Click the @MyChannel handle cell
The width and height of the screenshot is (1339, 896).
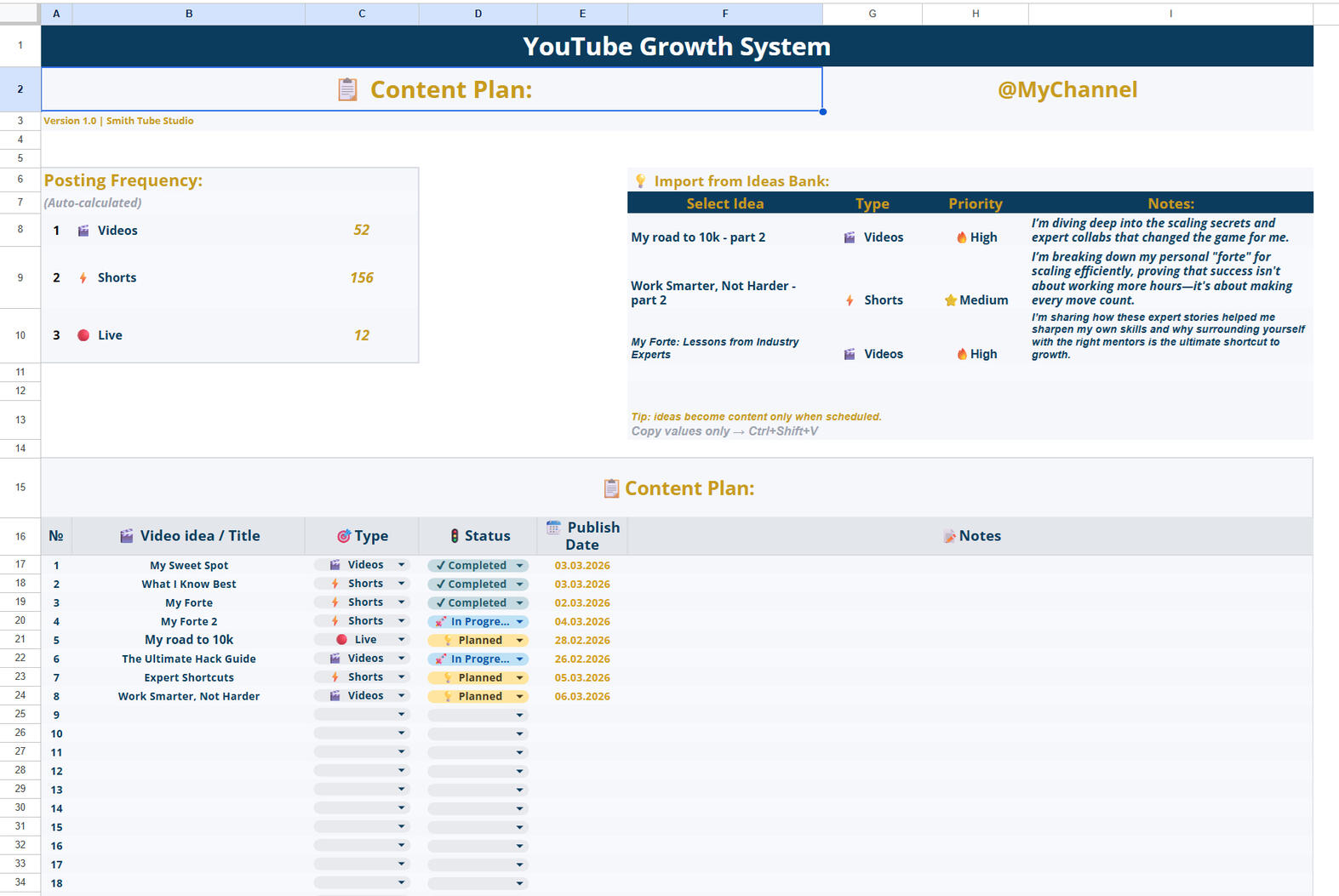(1067, 89)
